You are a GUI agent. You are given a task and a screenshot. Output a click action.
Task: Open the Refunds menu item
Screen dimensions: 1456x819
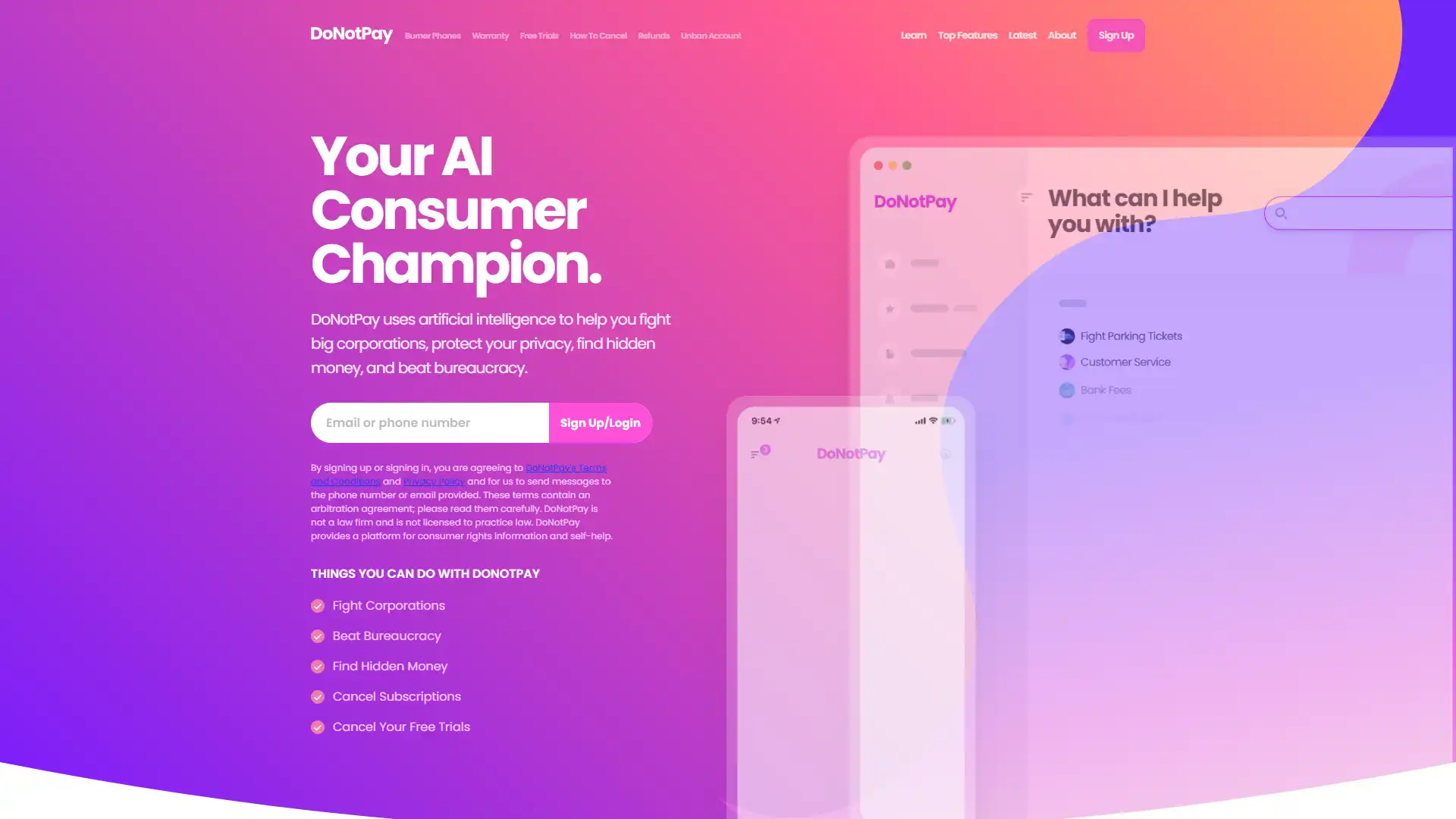pyautogui.click(x=653, y=35)
